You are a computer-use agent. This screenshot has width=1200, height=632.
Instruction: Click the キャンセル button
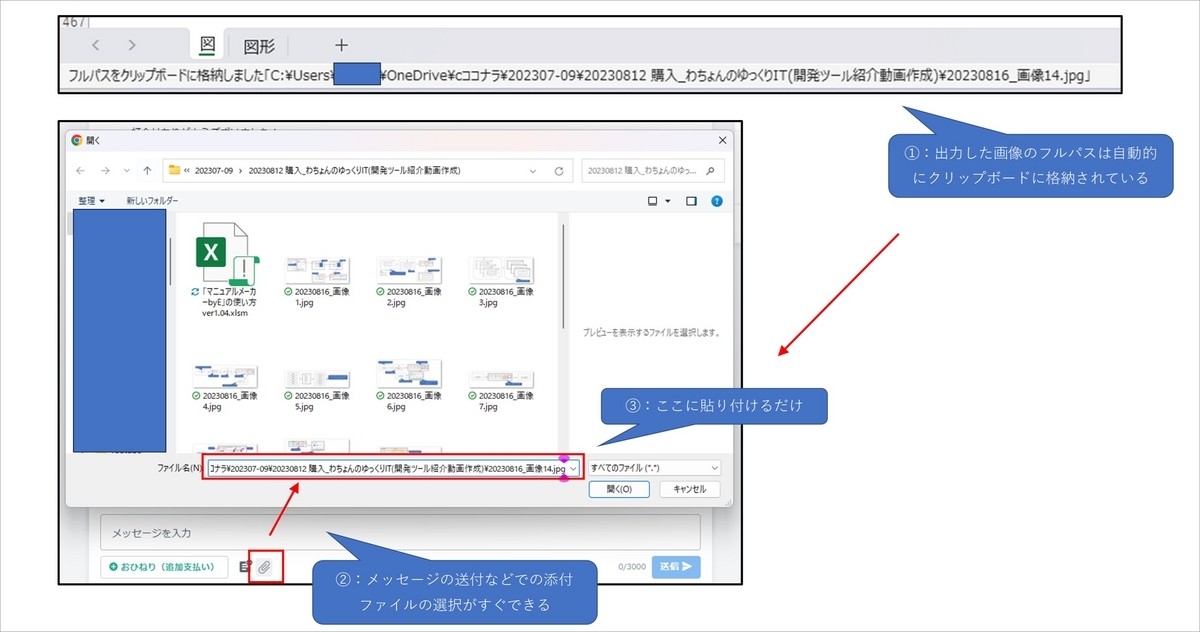(x=688, y=489)
